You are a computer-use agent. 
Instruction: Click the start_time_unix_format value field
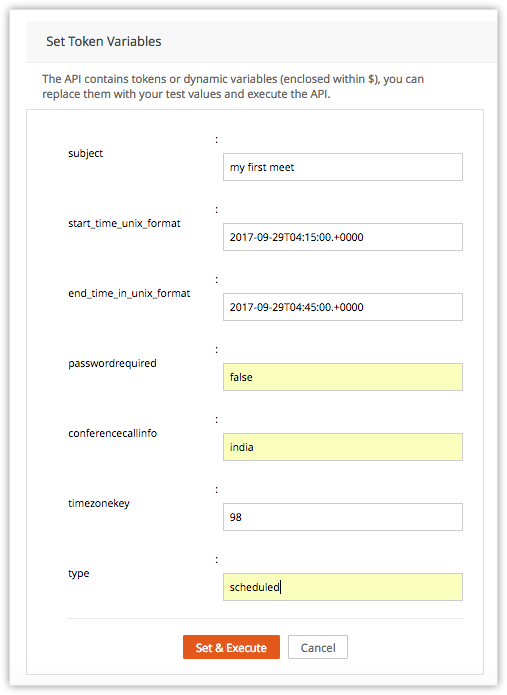click(343, 237)
